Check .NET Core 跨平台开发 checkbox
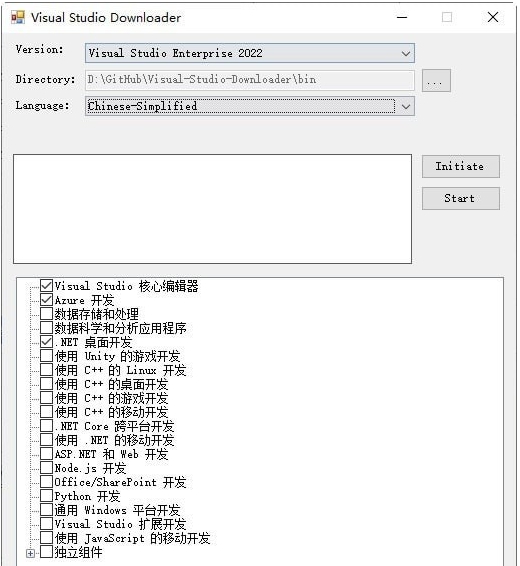The width and height of the screenshot is (520, 566). coord(47,426)
